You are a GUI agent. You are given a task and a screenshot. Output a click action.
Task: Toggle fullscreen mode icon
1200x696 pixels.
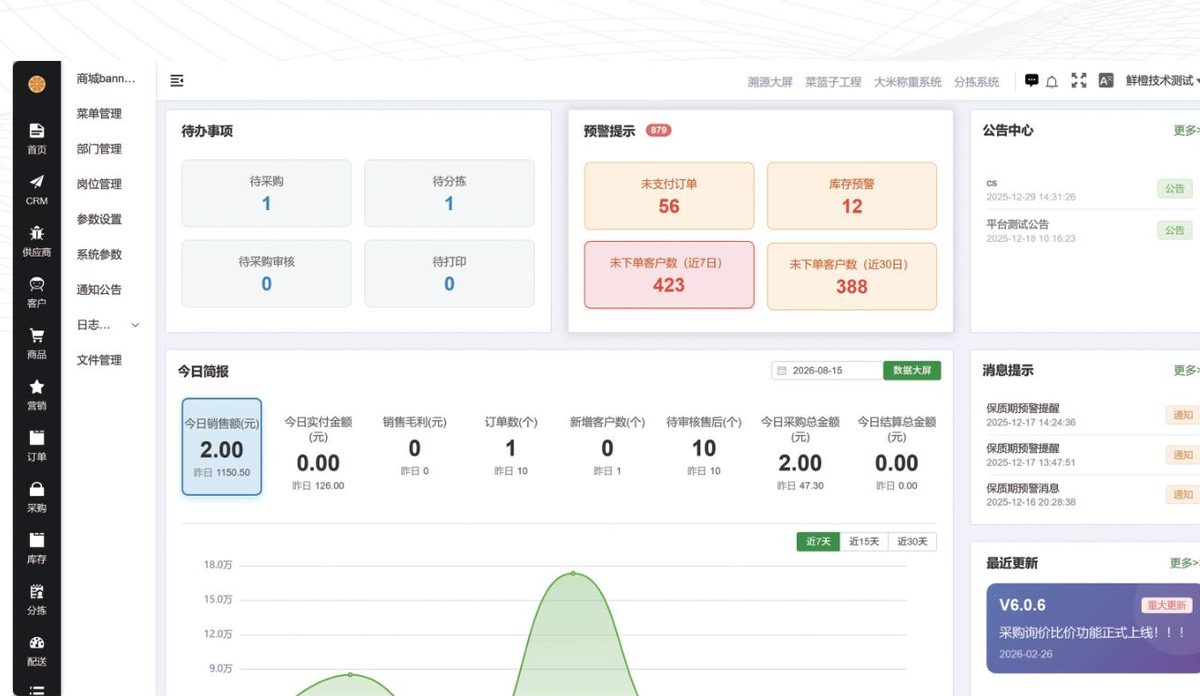tap(1079, 81)
